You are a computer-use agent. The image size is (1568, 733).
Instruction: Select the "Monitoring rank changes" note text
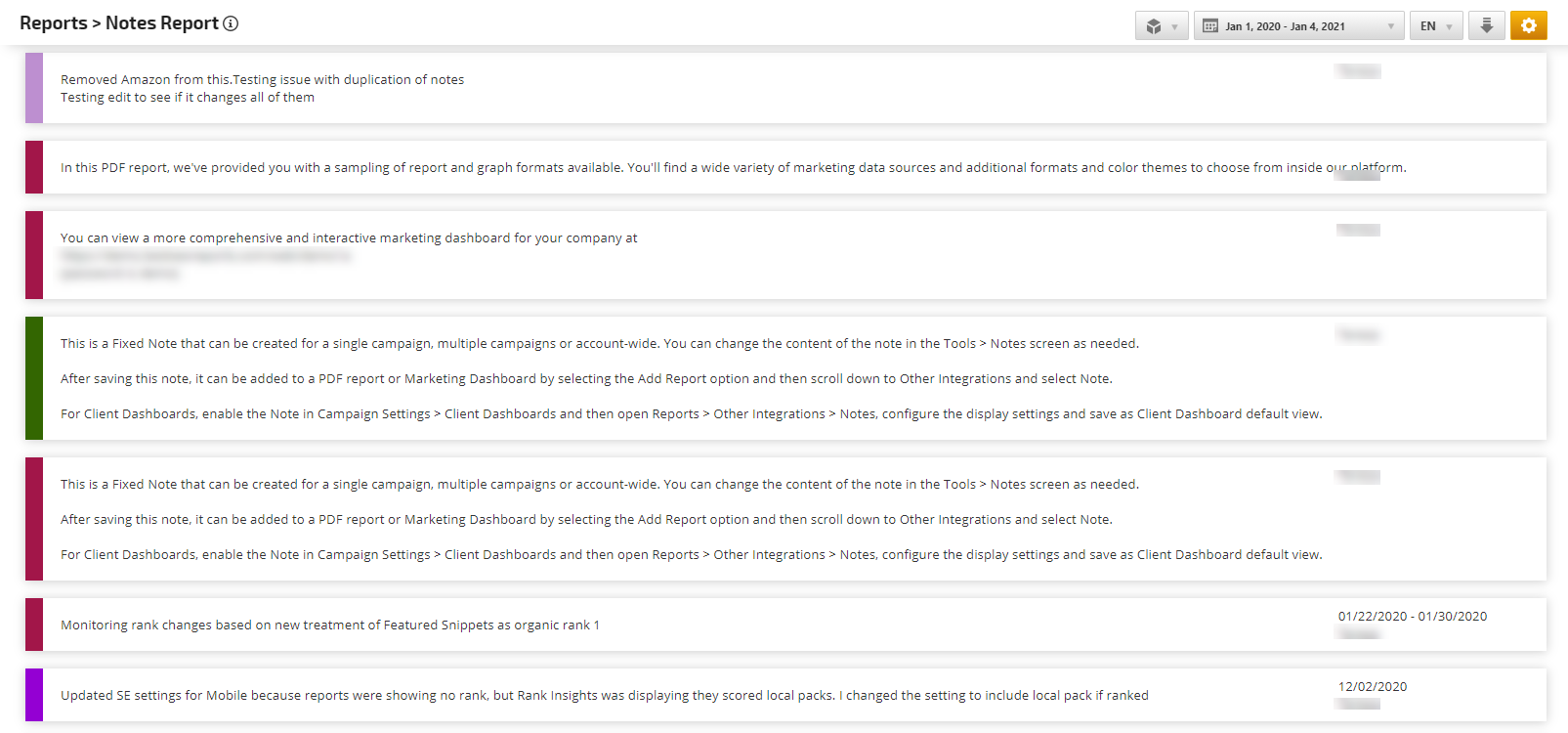click(x=329, y=625)
